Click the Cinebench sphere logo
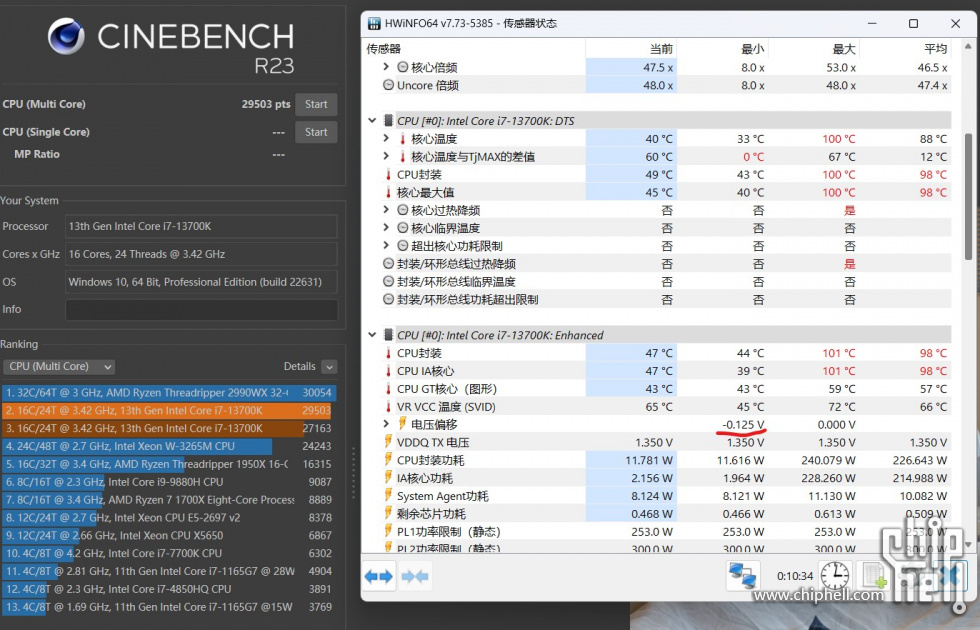Image resolution: width=980 pixels, height=630 pixels. click(66, 36)
